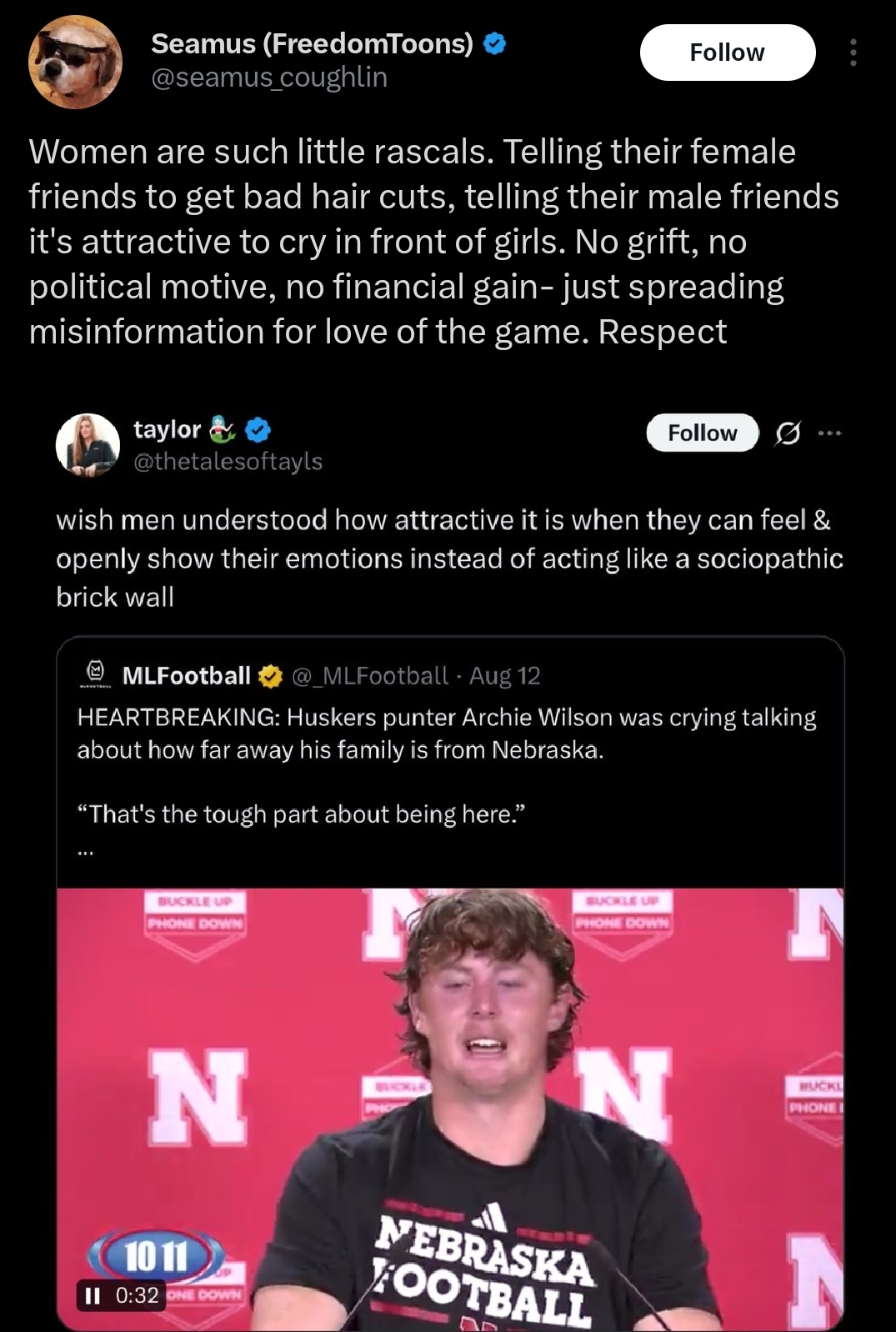This screenshot has width=896, height=1332.
Task: Click the slashed-circle icon beside Follow
Action: point(788,433)
